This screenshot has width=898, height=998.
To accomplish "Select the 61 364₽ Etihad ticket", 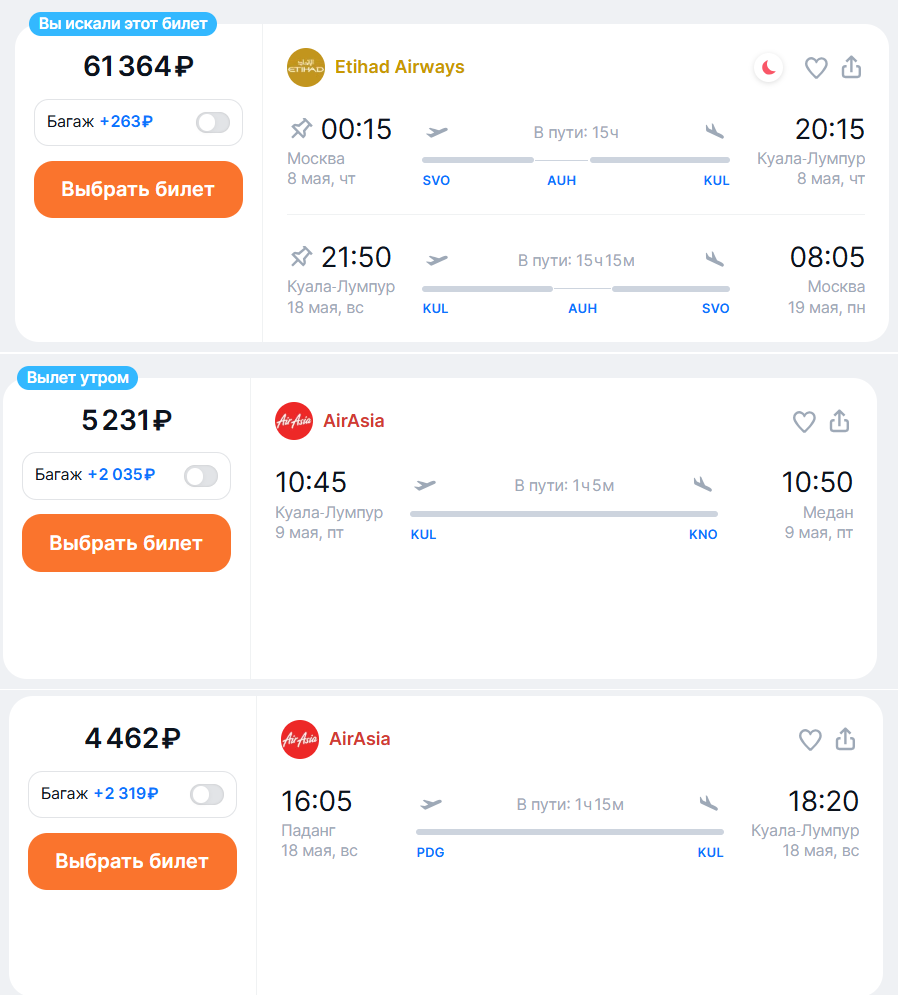I will 138,189.
